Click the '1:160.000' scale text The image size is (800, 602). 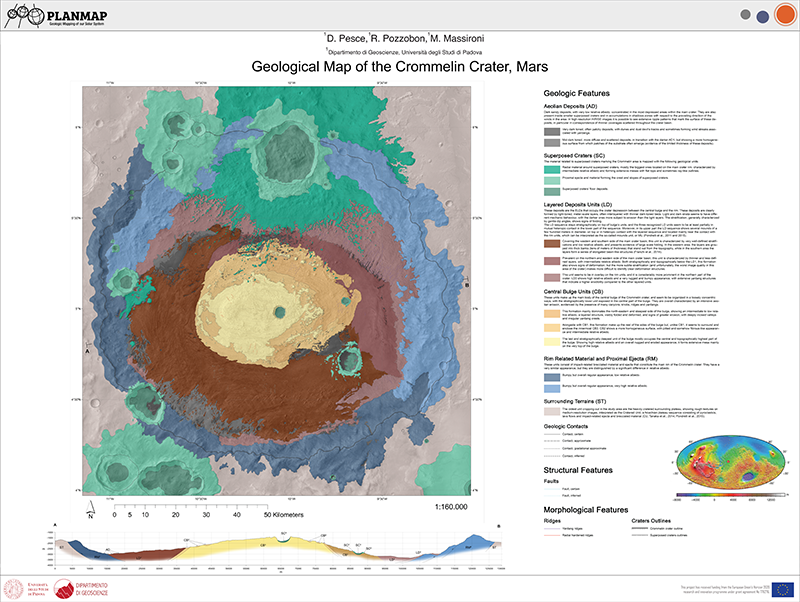coord(451,507)
